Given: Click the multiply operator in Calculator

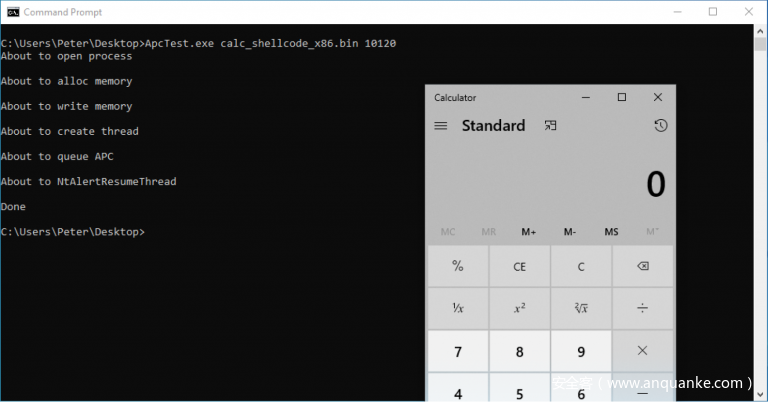Looking at the screenshot, I should coord(643,351).
